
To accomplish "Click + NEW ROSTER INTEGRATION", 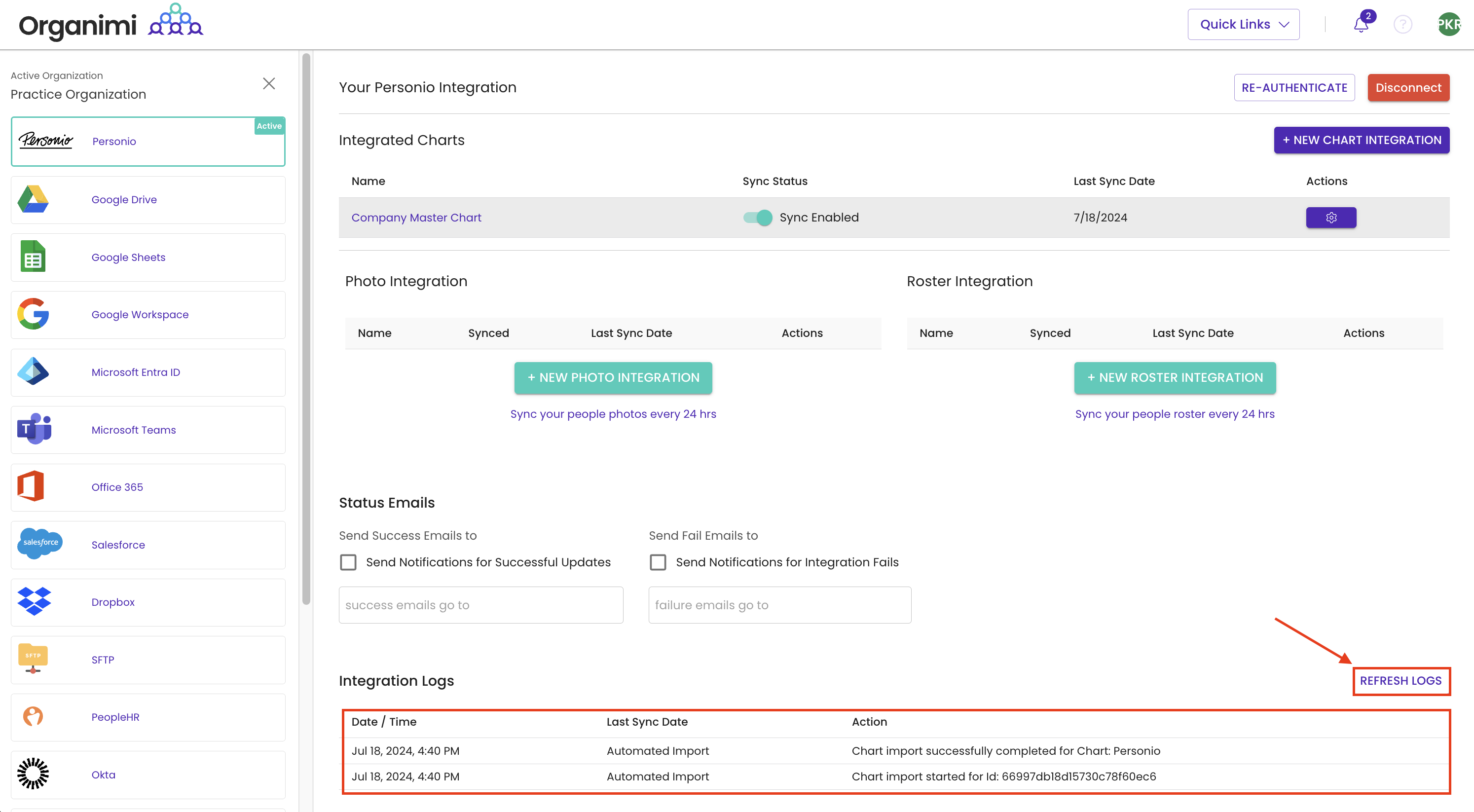I will (x=1175, y=378).
